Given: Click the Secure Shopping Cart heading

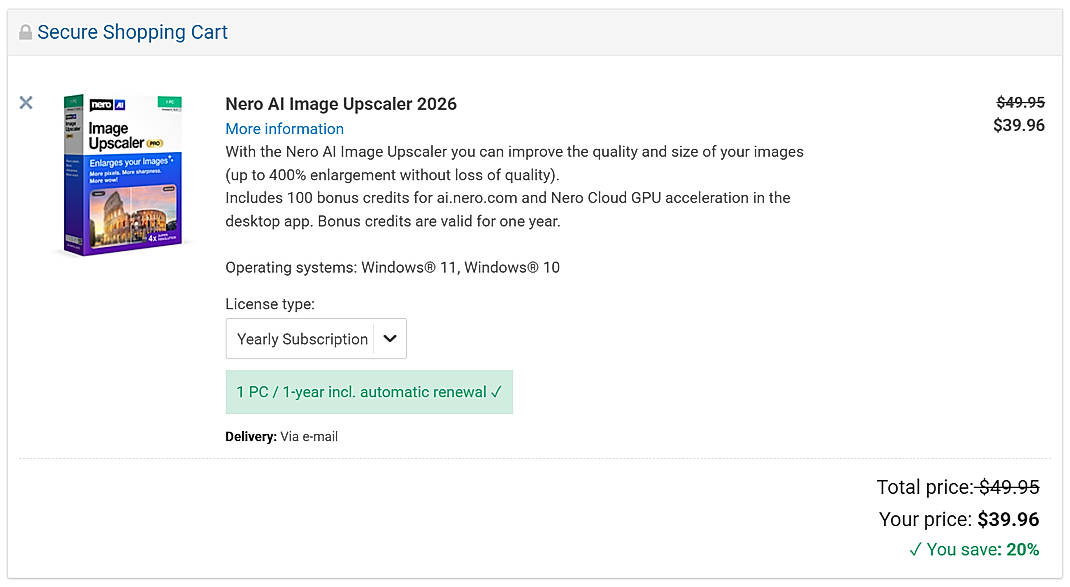Looking at the screenshot, I should 132,32.
